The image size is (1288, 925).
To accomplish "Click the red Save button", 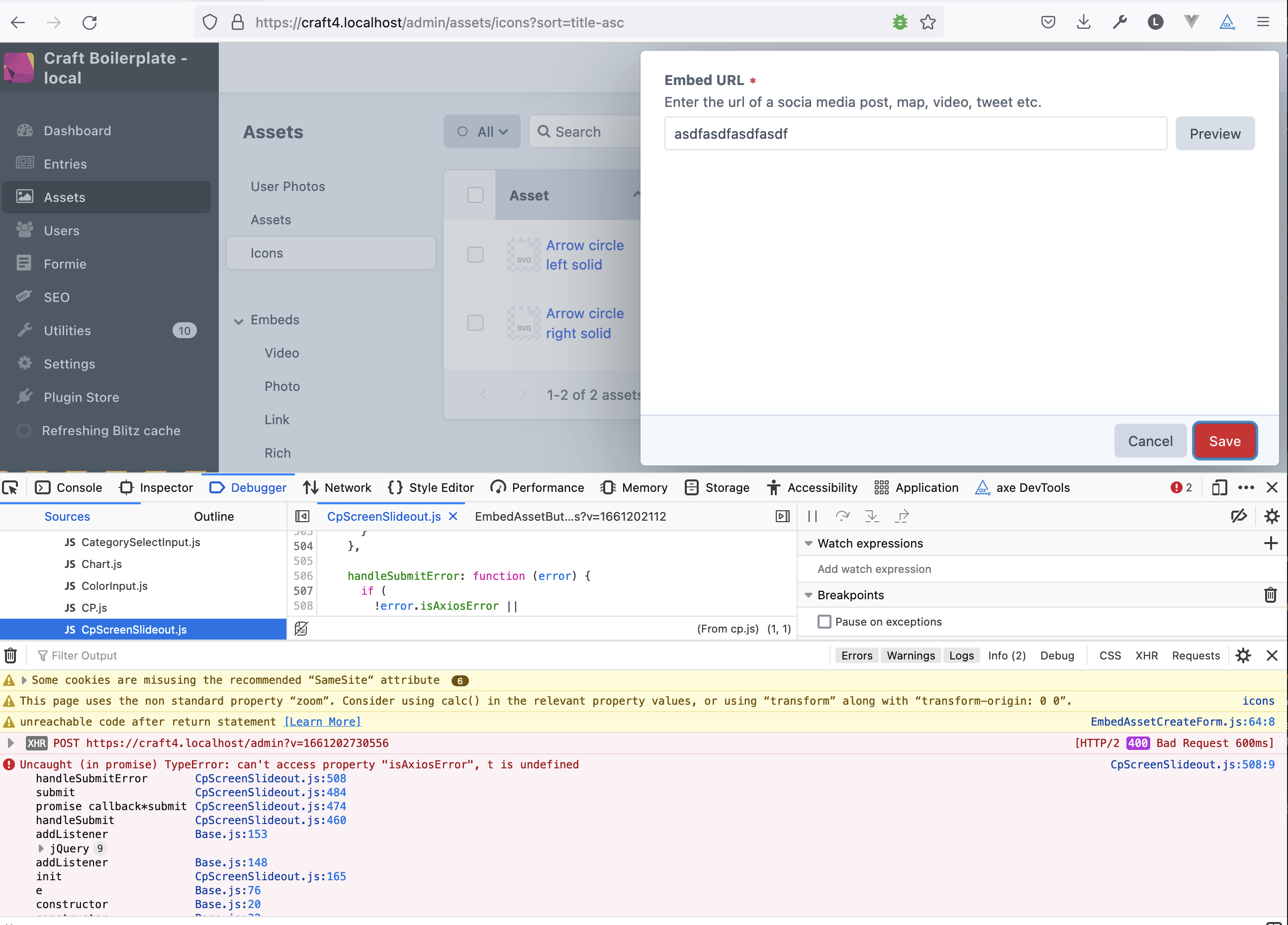I will click(1224, 441).
